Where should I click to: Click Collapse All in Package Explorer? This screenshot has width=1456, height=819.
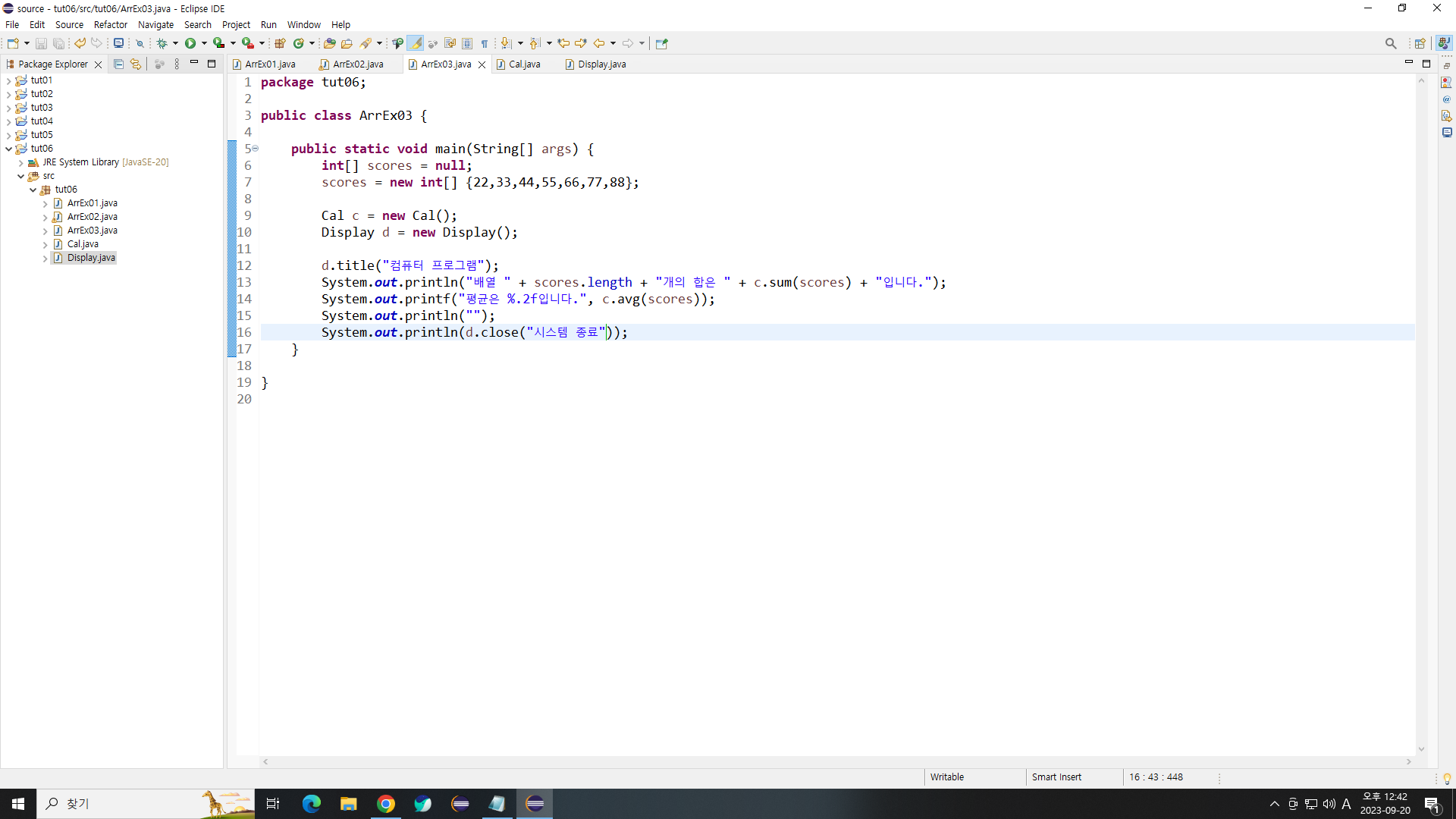[x=118, y=64]
